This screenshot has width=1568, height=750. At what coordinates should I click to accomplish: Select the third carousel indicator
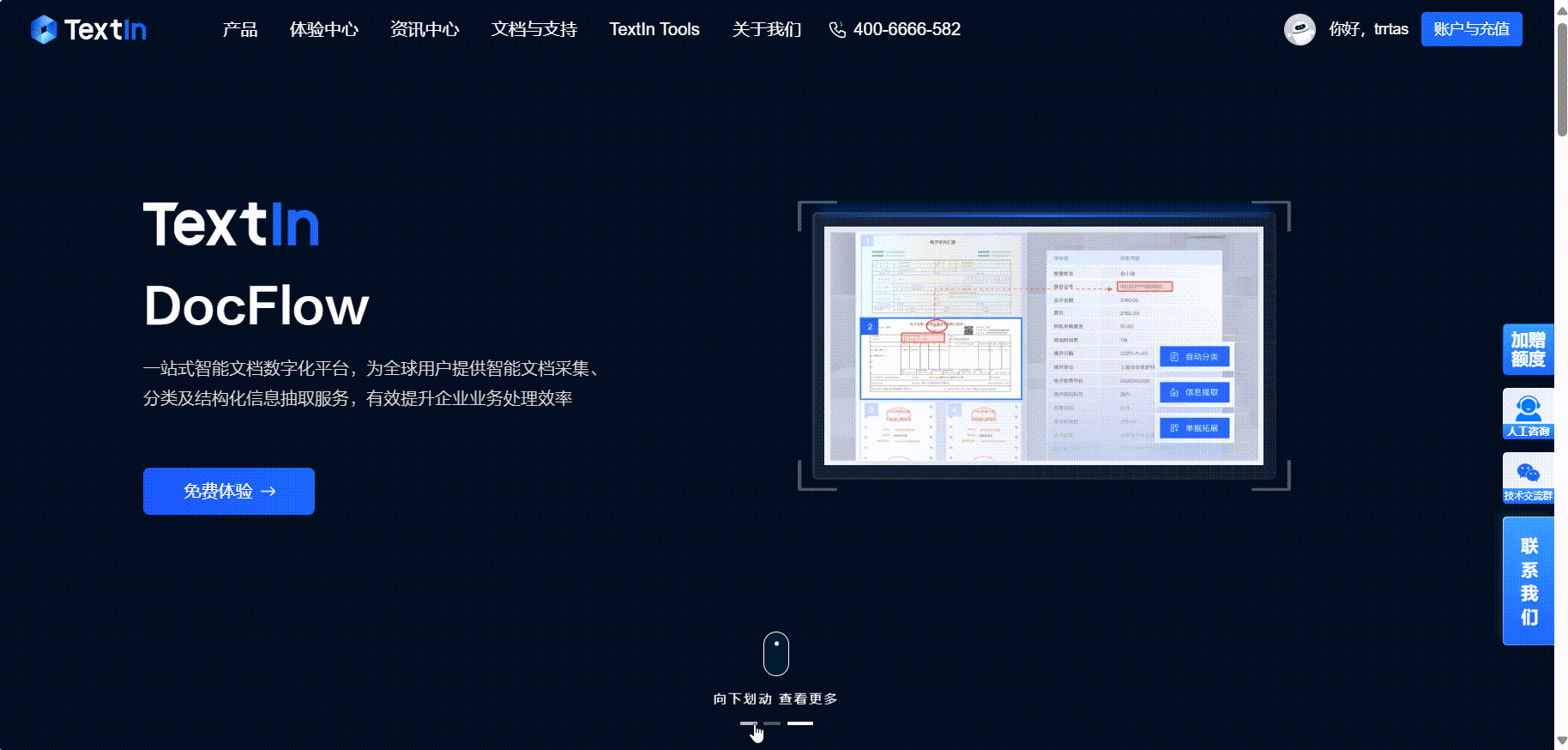pyautogui.click(x=800, y=723)
